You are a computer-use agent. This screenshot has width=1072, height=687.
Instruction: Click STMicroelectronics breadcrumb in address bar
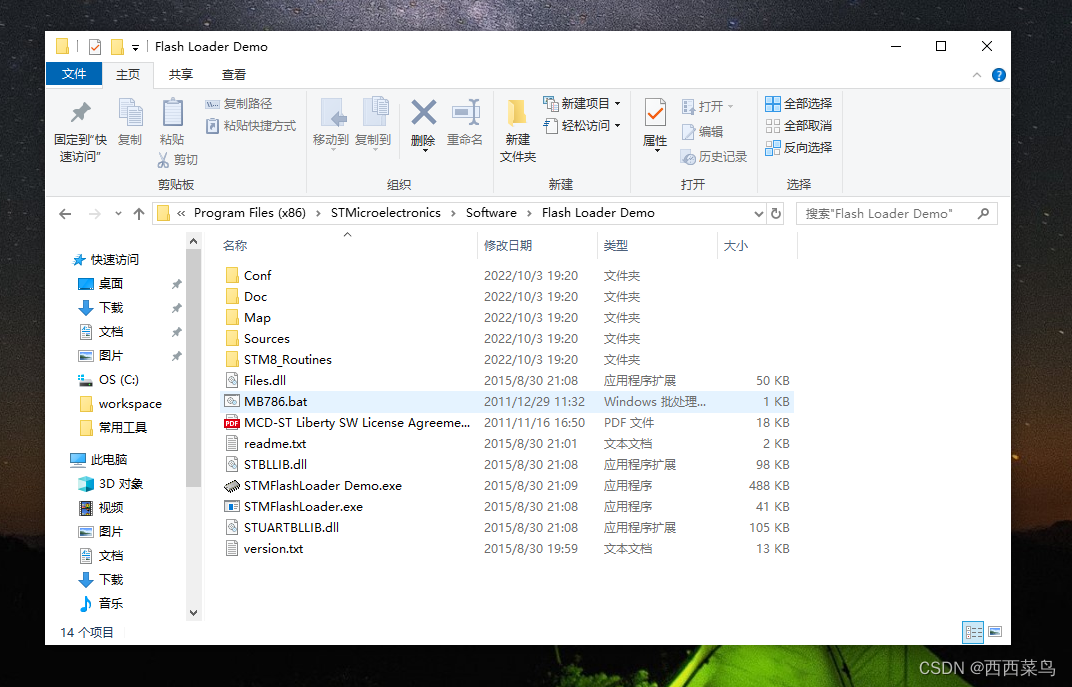pos(386,213)
